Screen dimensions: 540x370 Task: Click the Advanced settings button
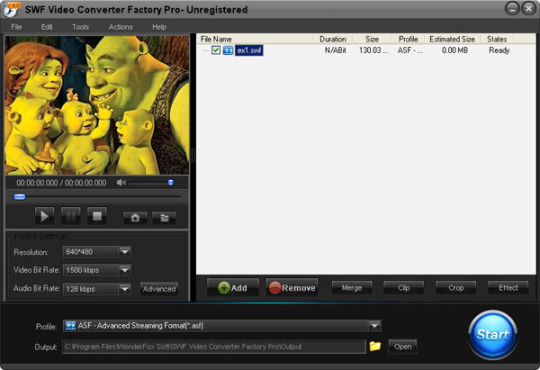tap(159, 289)
